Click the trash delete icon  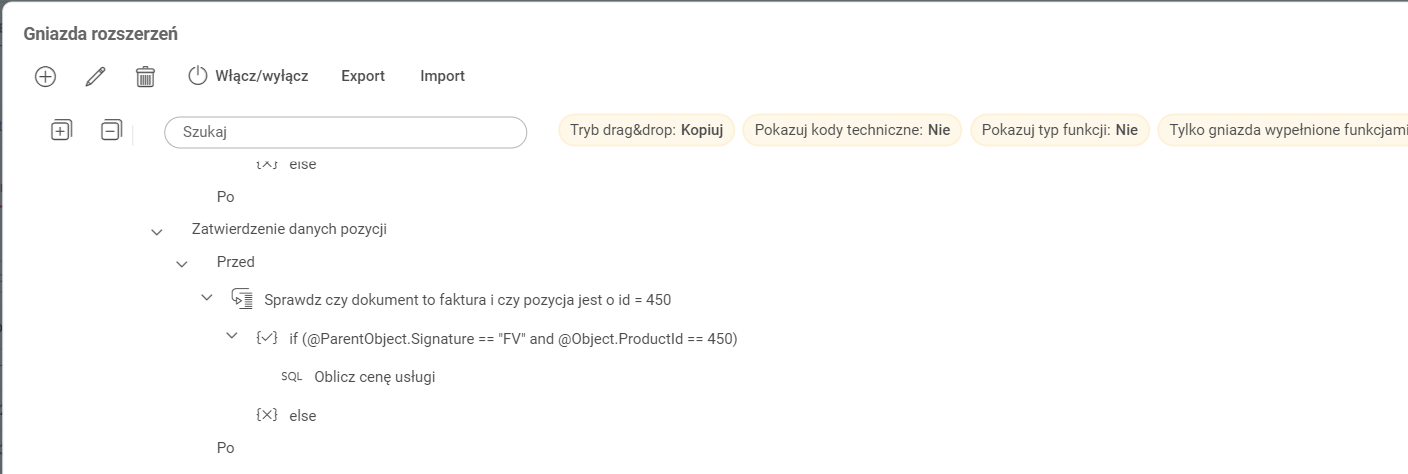[x=145, y=76]
